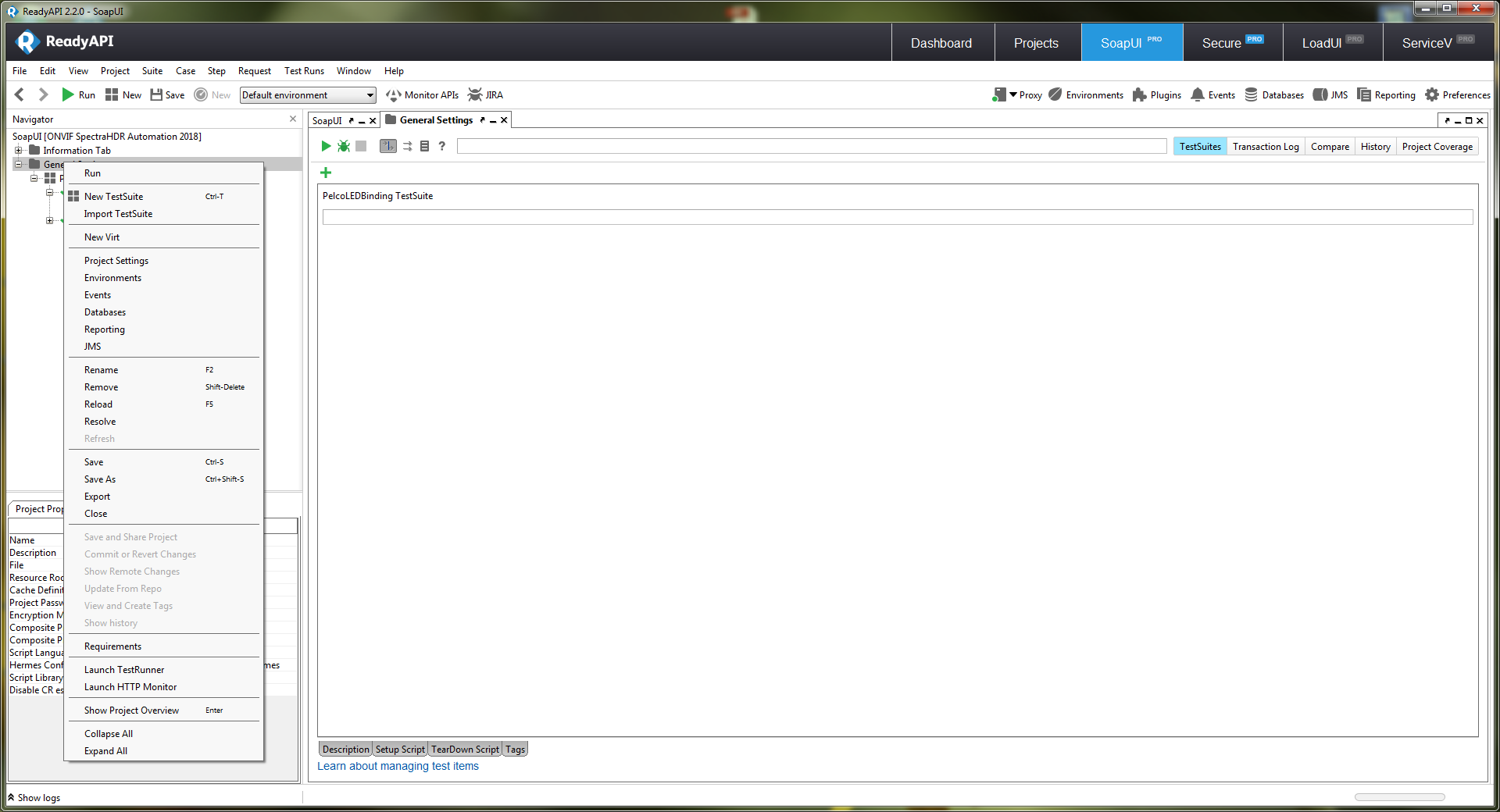Run the project with the editor's green play icon
Image resolution: width=1500 pixels, height=812 pixels.
[326, 146]
